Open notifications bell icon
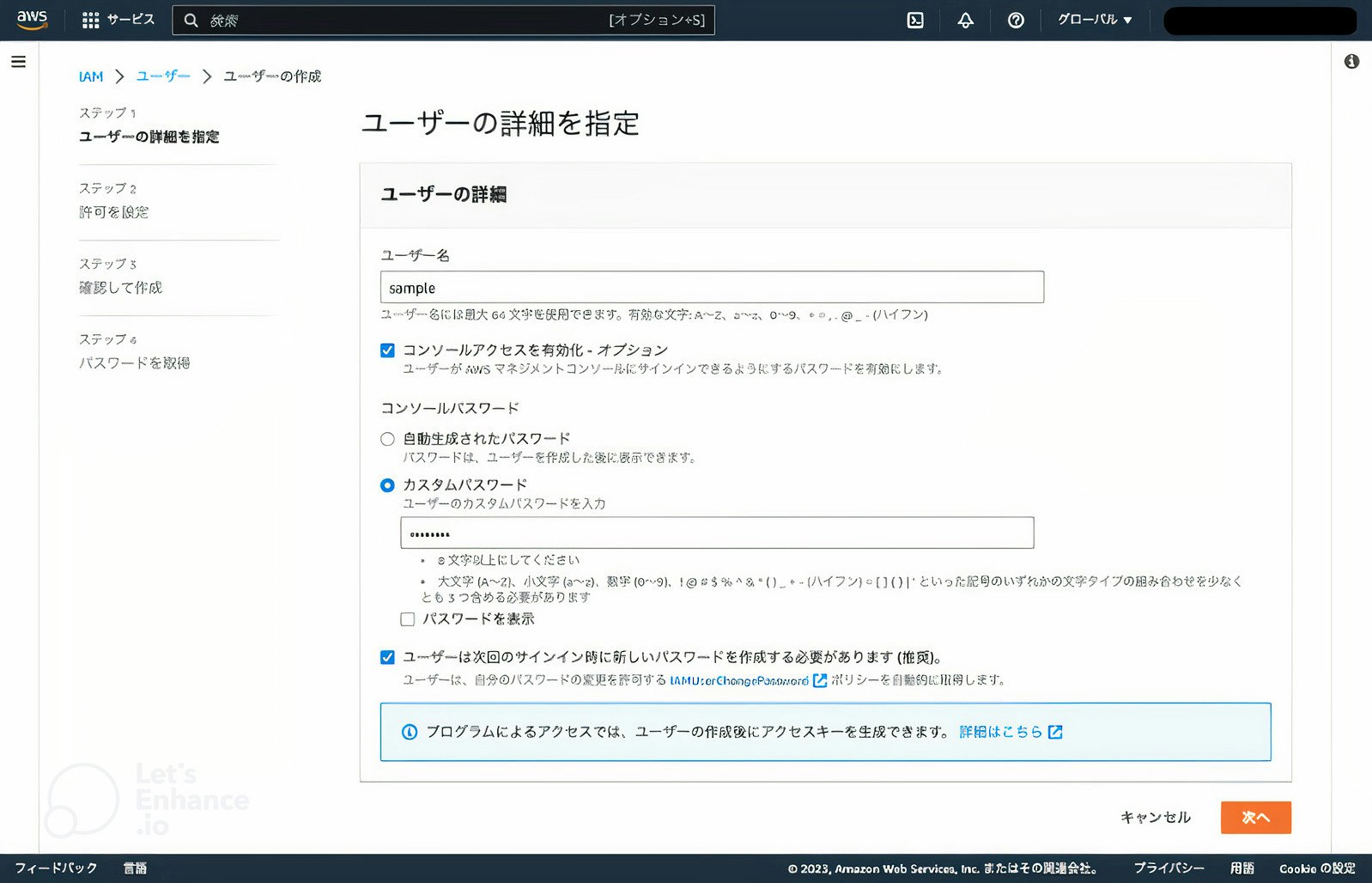 coord(966,20)
